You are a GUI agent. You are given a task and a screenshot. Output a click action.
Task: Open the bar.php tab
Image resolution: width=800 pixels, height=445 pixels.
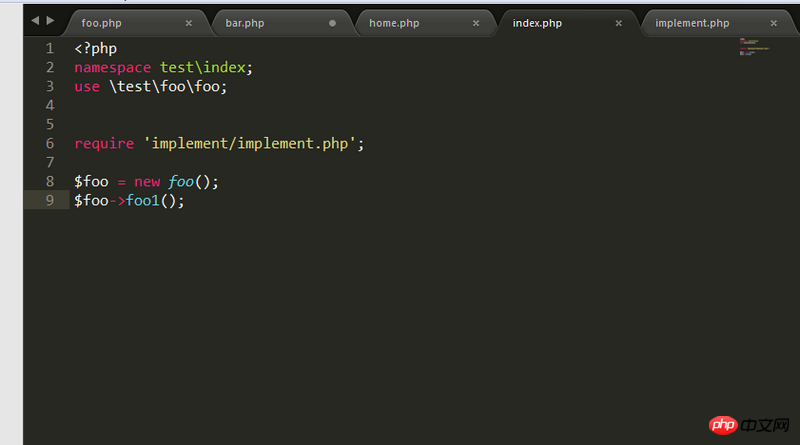point(245,23)
